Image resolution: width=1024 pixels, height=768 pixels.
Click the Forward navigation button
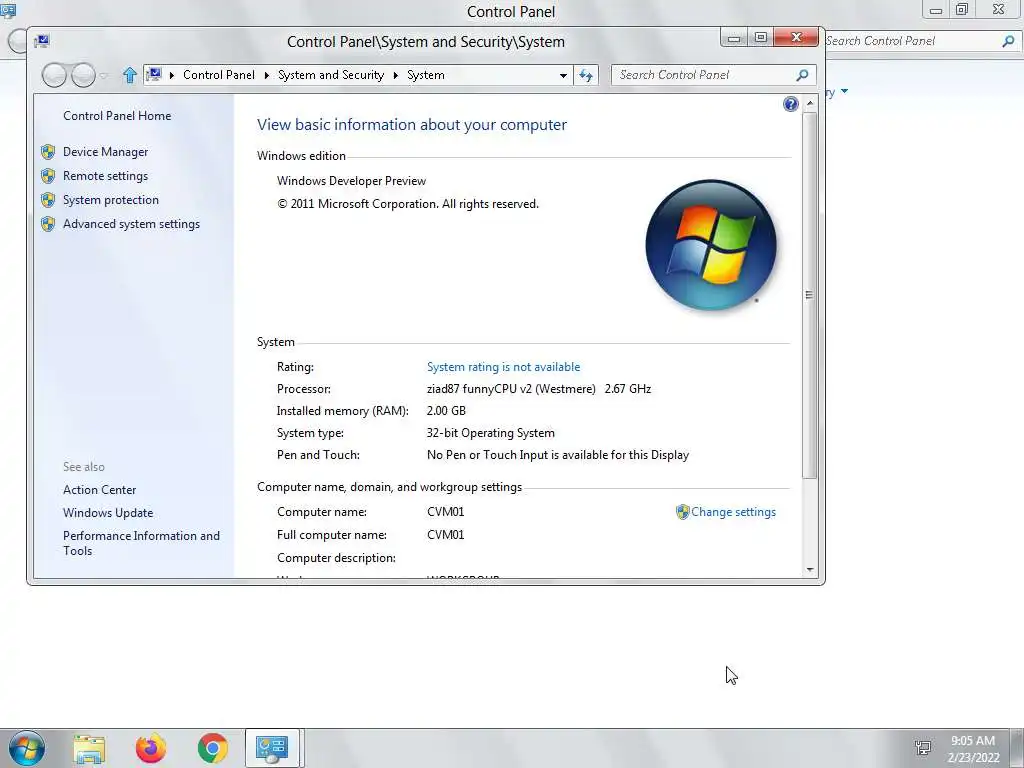[x=83, y=75]
